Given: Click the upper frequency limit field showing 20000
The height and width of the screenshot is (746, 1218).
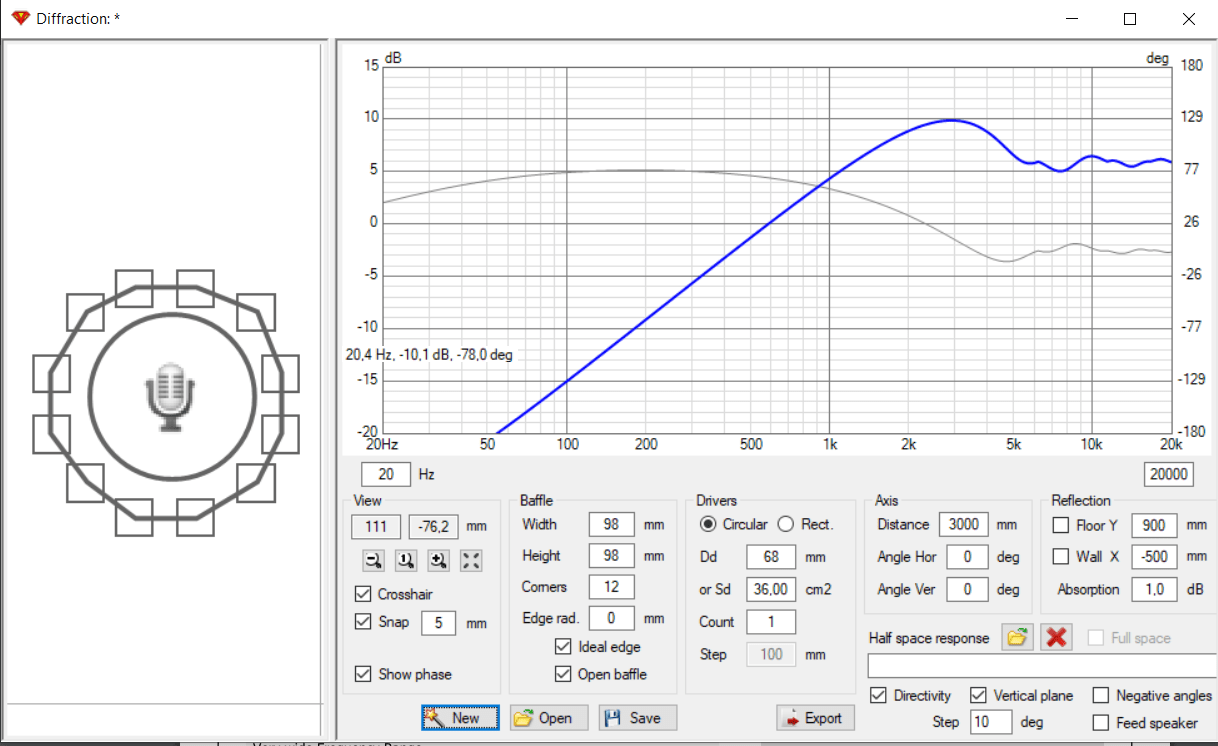Looking at the screenshot, I should pyautogui.click(x=1168, y=475).
